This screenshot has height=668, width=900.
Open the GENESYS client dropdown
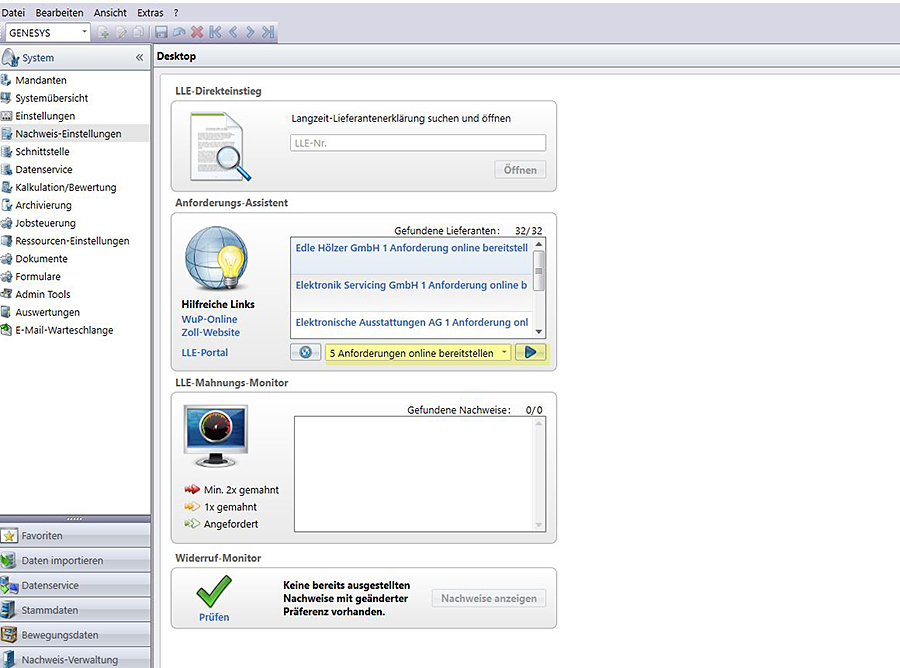[84, 32]
